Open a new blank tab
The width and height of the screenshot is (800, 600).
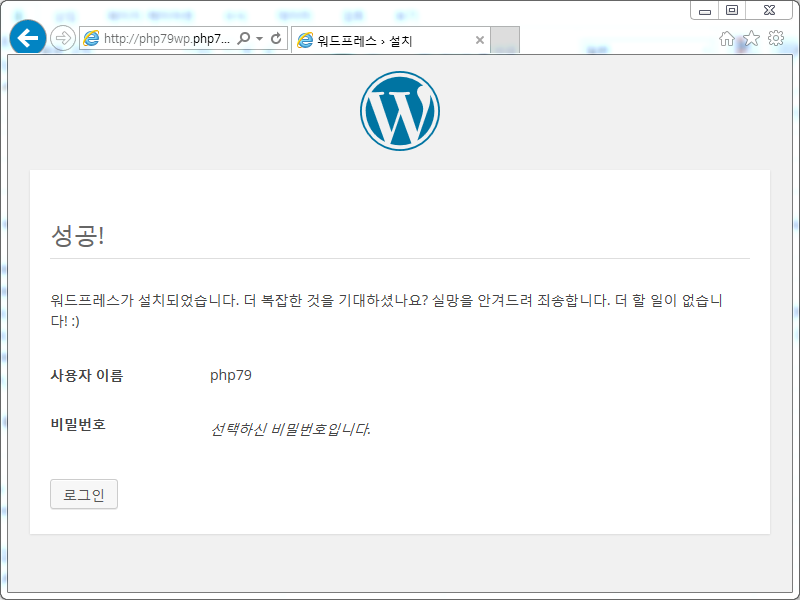pyautogui.click(x=505, y=40)
